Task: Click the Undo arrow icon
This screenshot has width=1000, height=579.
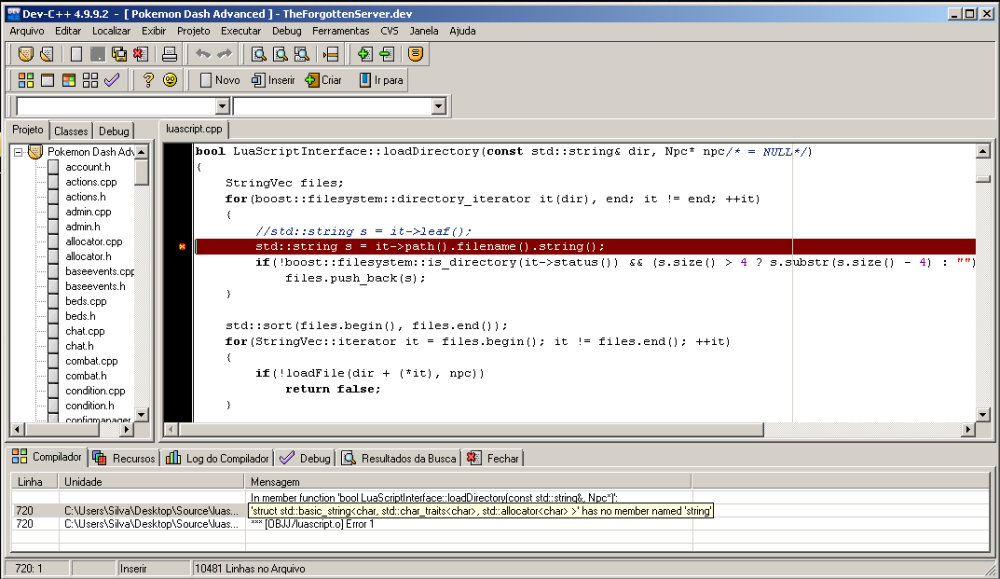Action: pos(203,54)
